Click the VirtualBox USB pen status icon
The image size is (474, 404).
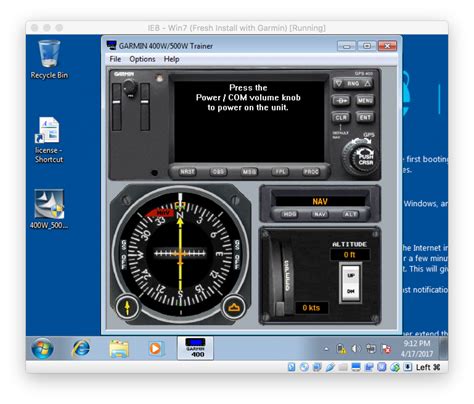pos(330,367)
